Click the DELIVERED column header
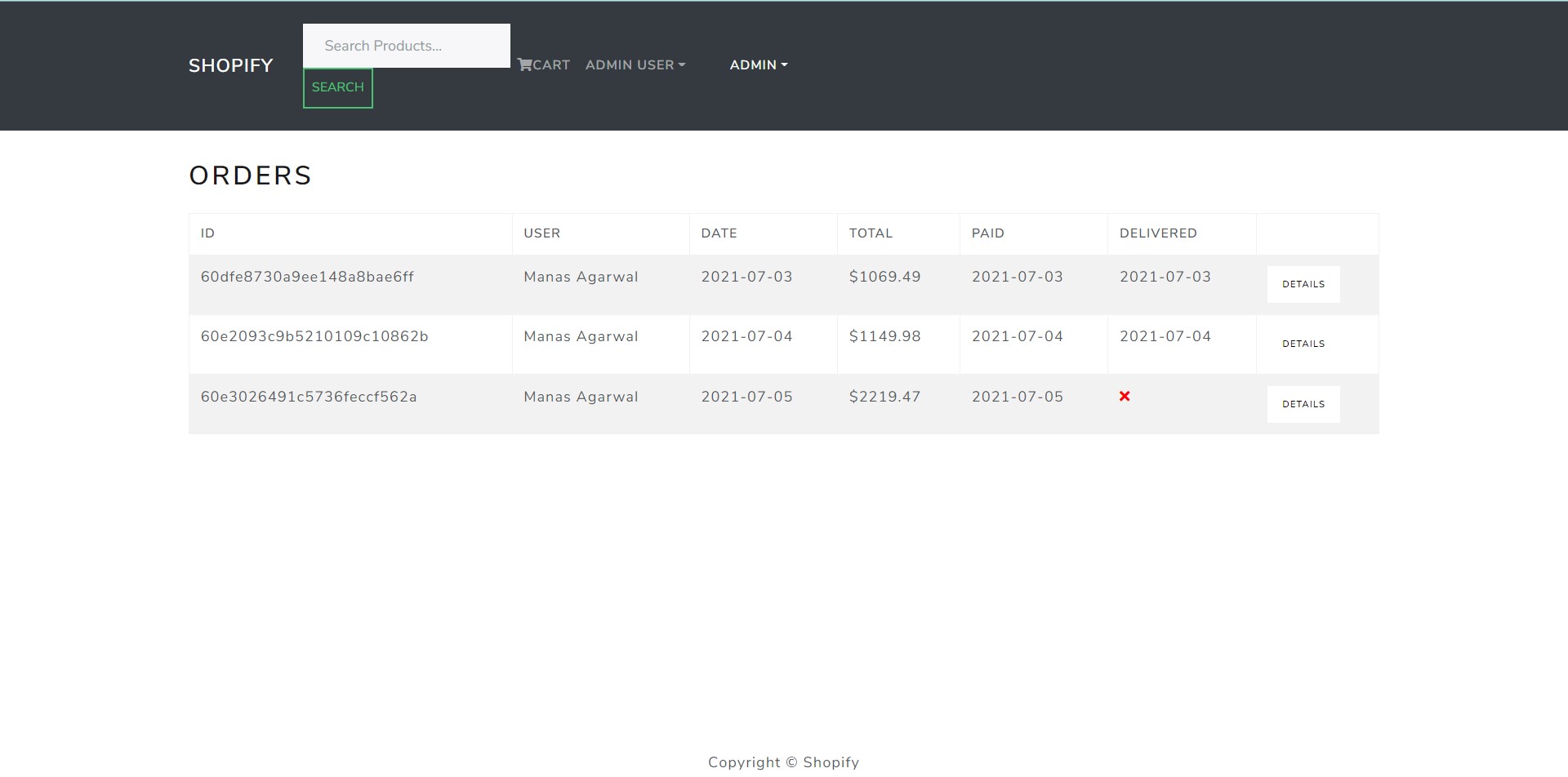 pos(1157,233)
